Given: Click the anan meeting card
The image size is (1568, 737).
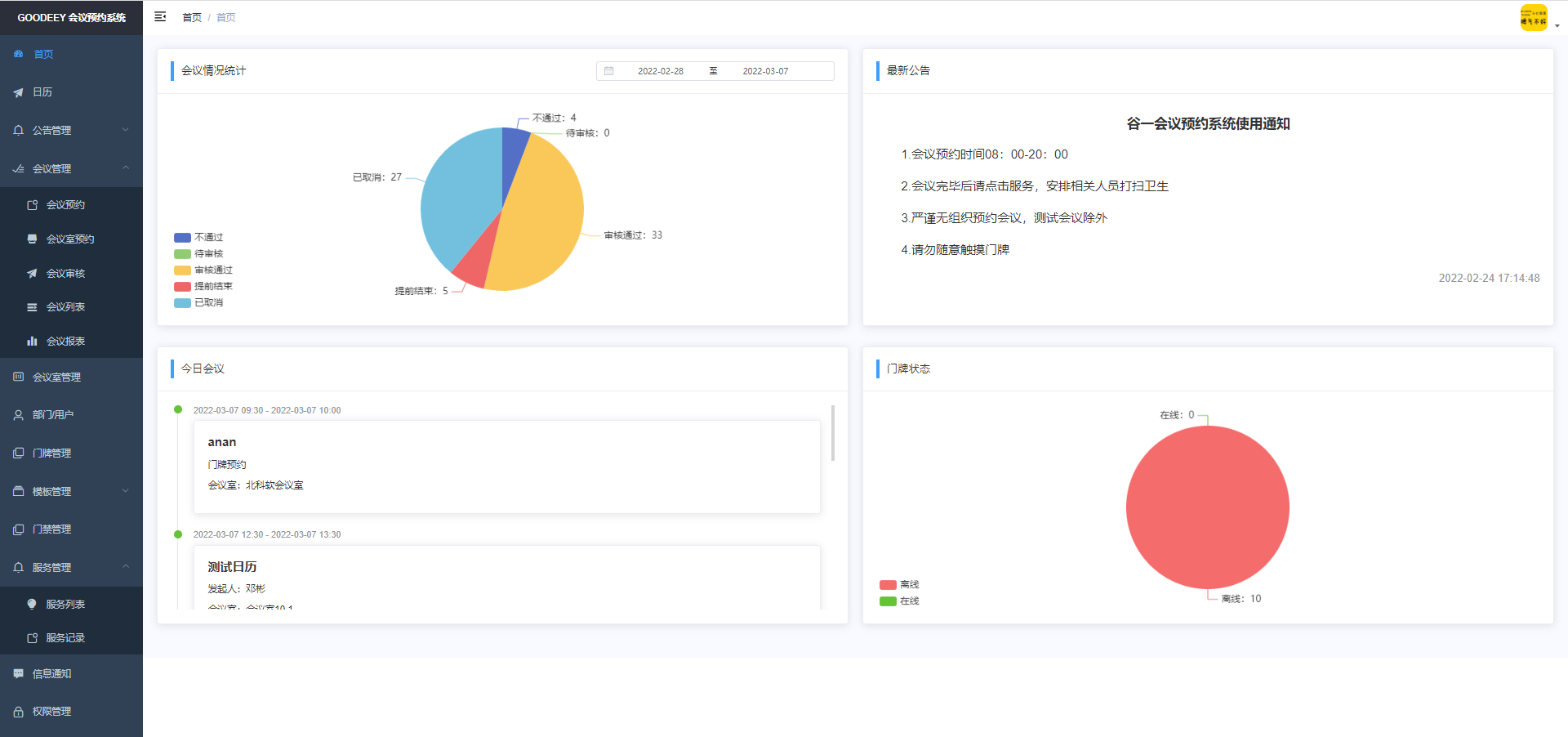Looking at the screenshot, I should pos(506,467).
